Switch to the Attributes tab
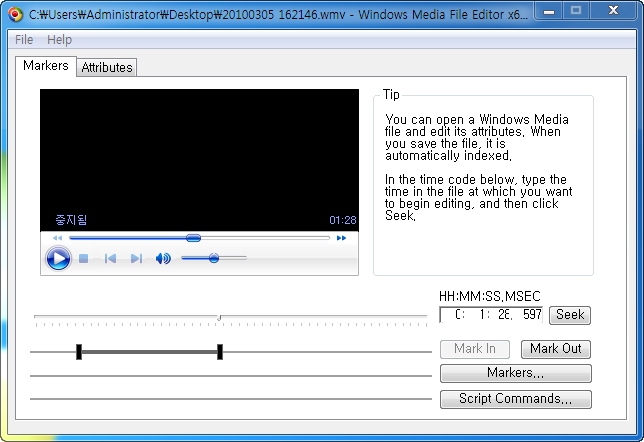Viewport: 644px width, 442px height. [x=107, y=67]
